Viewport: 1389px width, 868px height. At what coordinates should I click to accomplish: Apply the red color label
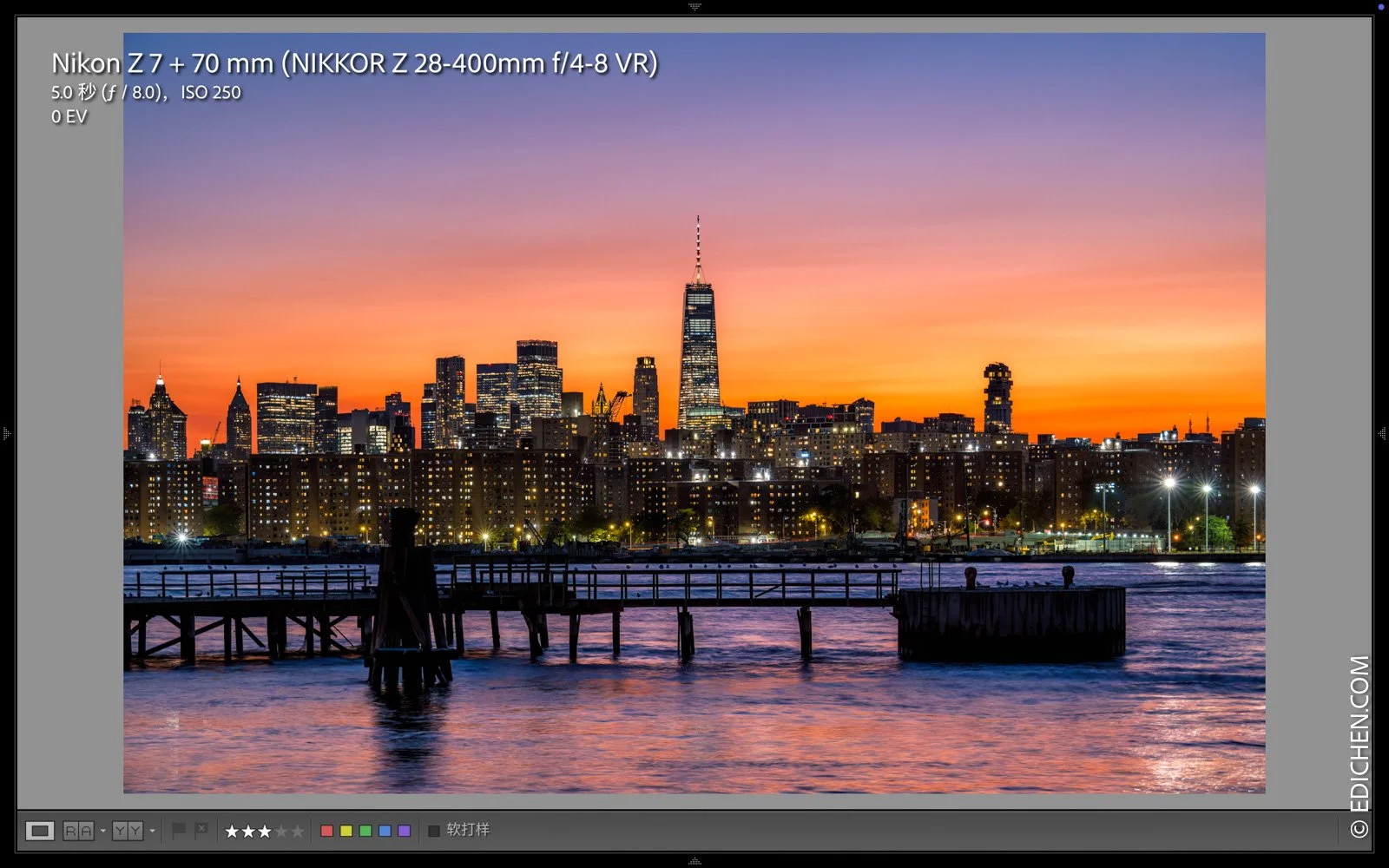pyautogui.click(x=327, y=831)
